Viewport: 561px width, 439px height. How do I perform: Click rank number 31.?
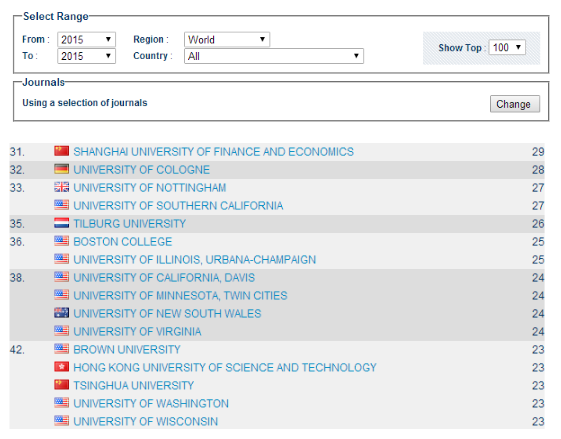coord(17,152)
